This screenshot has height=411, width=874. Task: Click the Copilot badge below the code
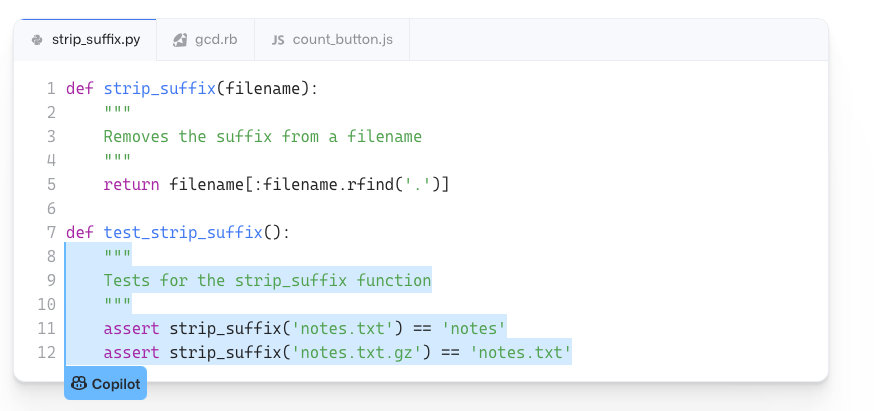[x=105, y=384]
